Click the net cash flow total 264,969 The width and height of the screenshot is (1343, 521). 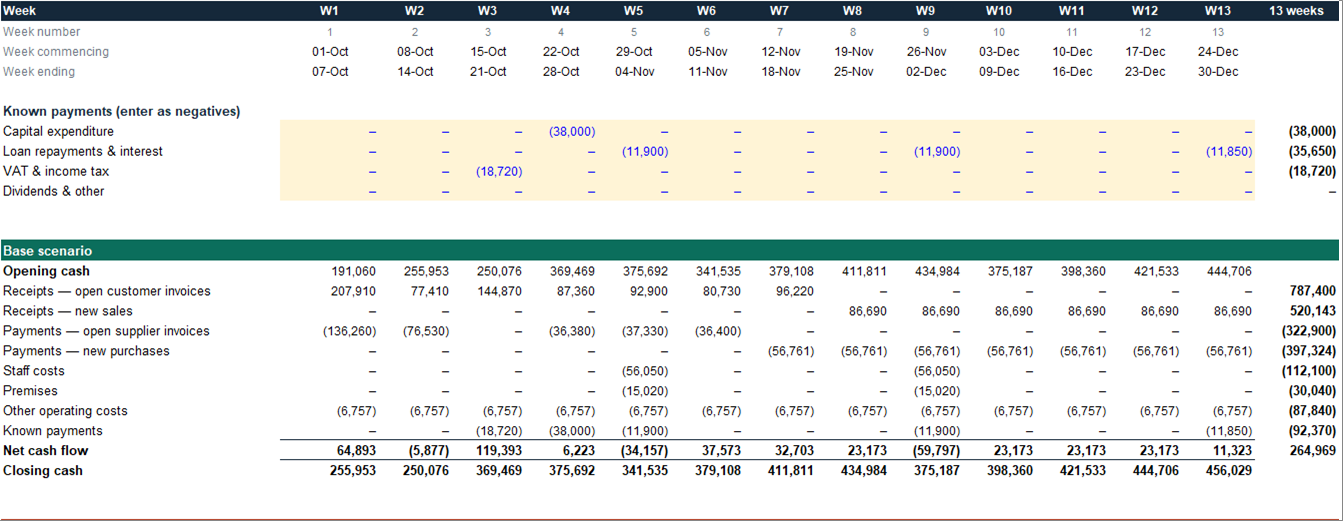1312,451
